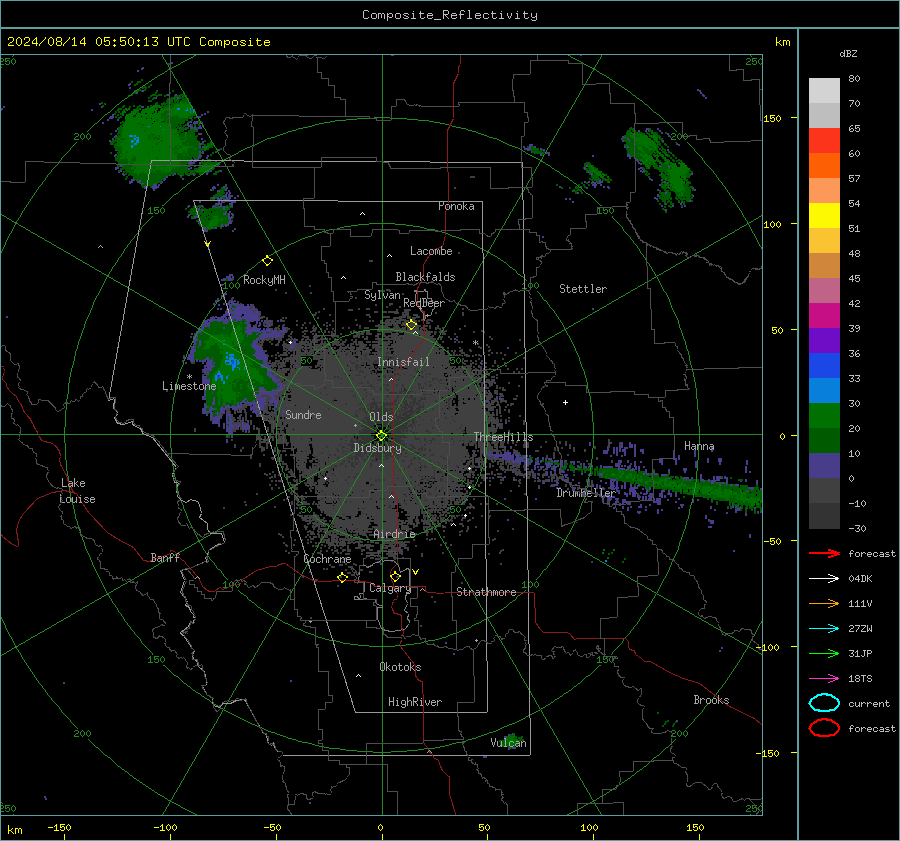Viewport: 900px width, 841px height.
Task: Click the Didsbury town label
Action: 377,448
